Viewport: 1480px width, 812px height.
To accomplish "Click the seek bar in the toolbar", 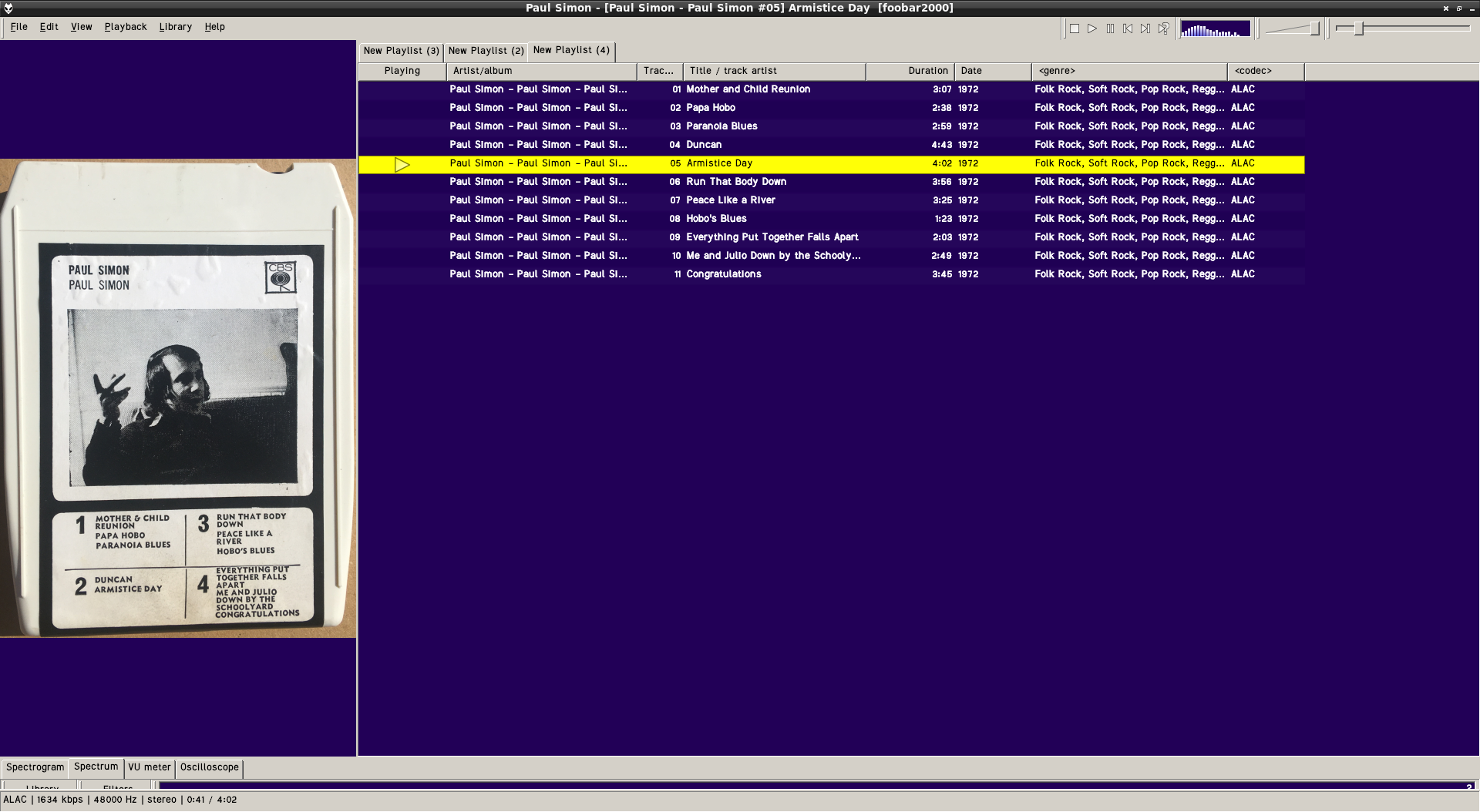I will coord(1403,29).
